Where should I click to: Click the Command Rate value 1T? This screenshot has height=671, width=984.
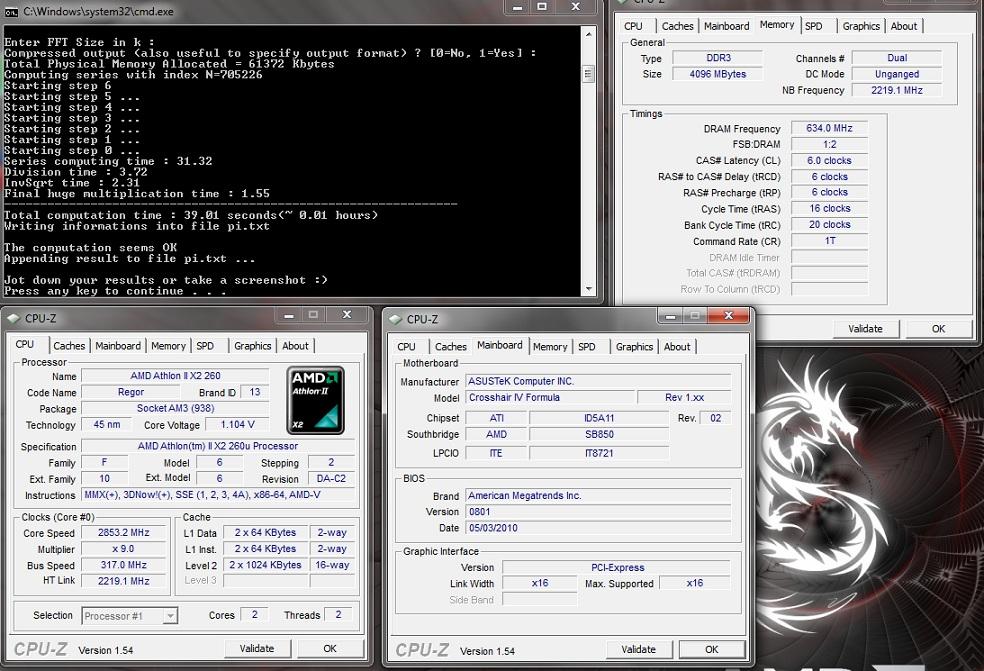pos(830,241)
